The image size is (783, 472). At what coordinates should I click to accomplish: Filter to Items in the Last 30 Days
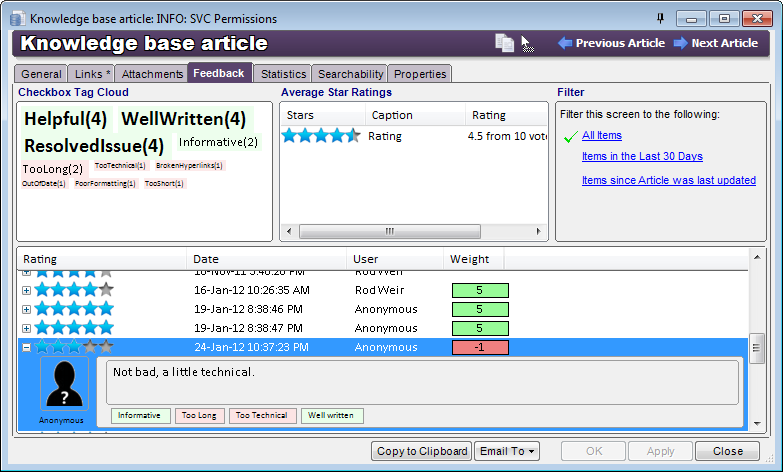click(642, 156)
